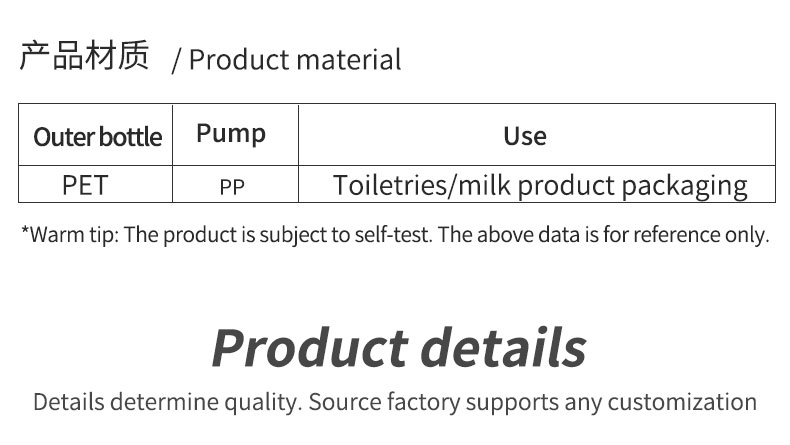Click the word "customization" in the subtitle
The width and height of the screenshot is (790, 445).
682,402
